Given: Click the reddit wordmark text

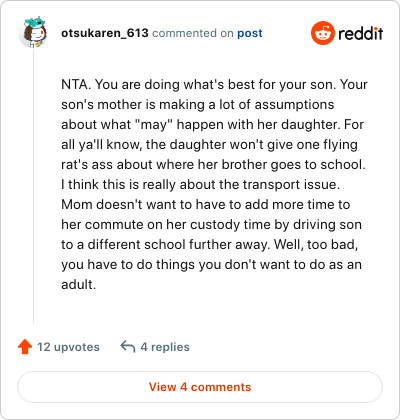Looking at the screenshot, I should click(360, 34).
